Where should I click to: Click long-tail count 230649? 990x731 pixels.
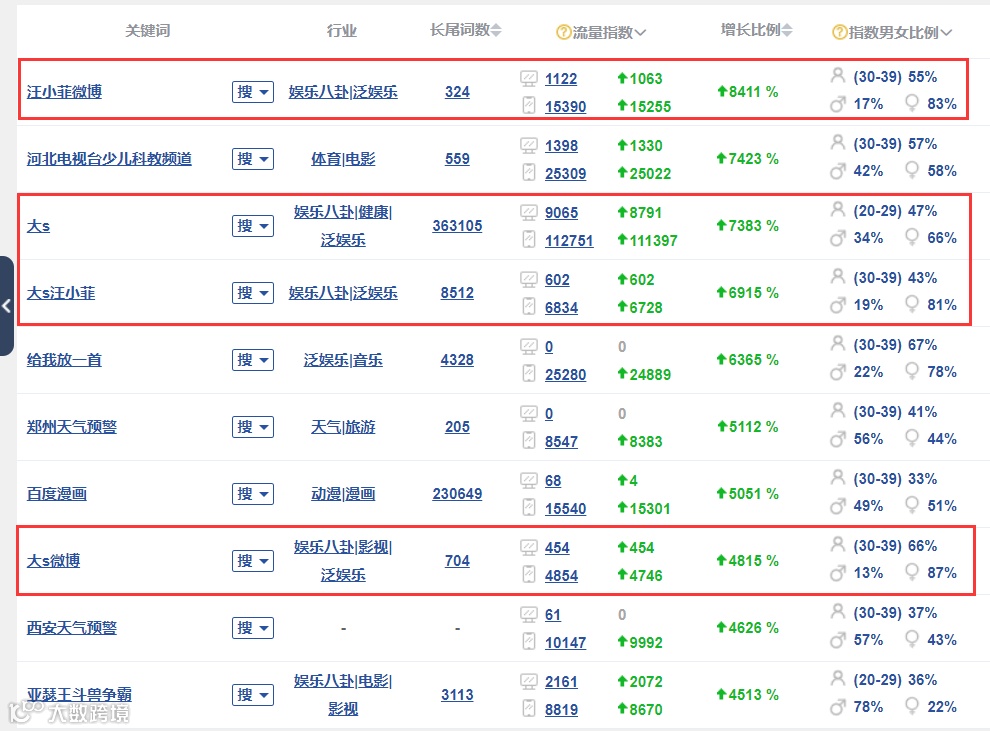point(457,494)
